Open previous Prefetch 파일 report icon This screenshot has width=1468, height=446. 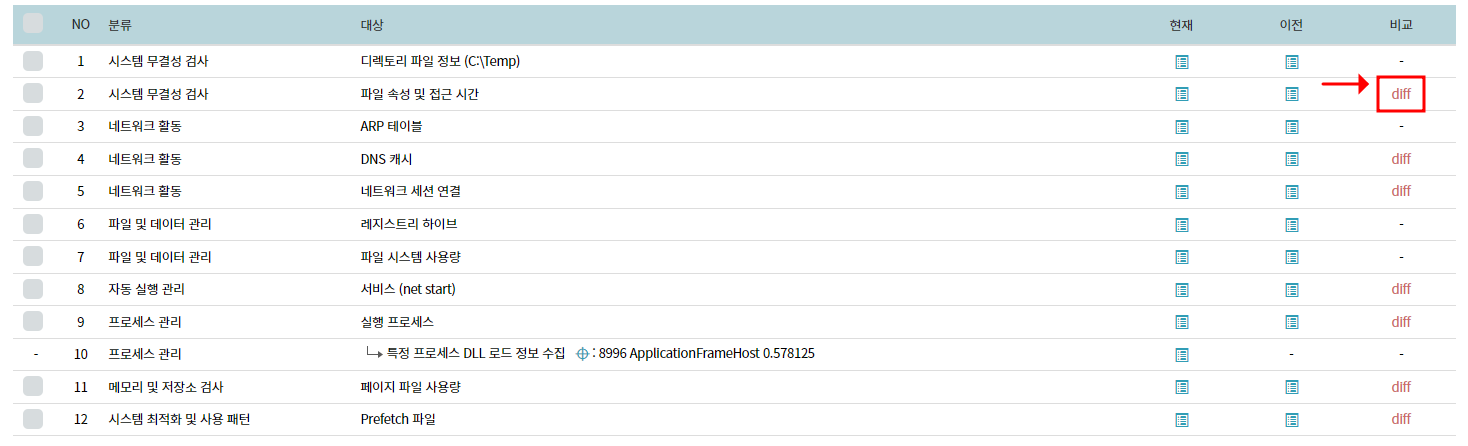1292,419
